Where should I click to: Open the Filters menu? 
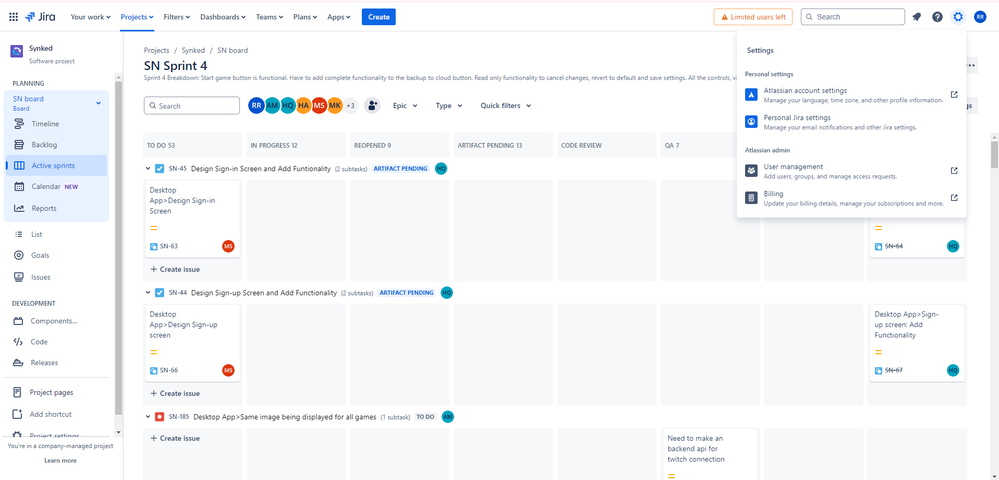coord(176,17)
